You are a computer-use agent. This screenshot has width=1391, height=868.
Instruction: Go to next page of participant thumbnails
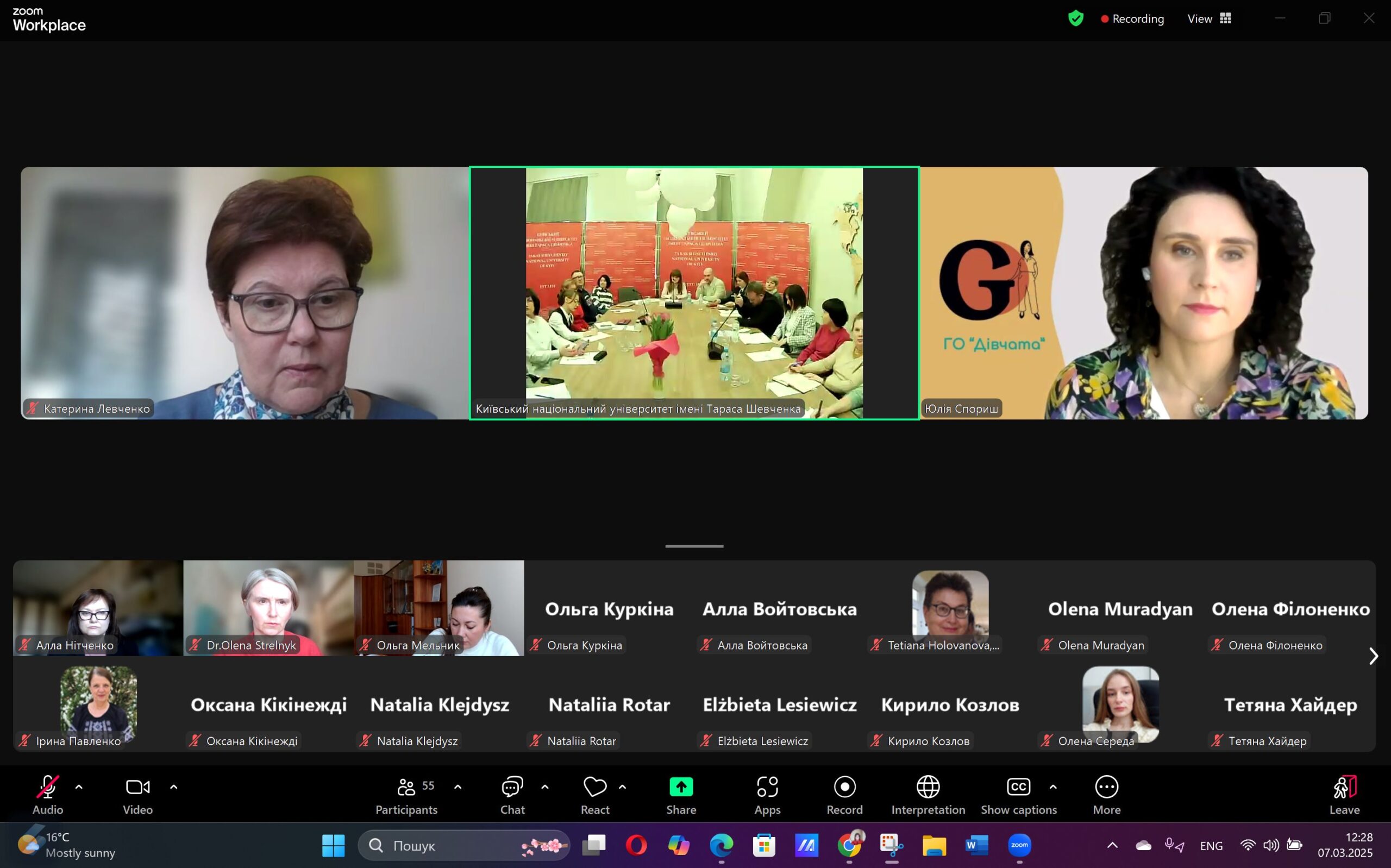click(x=1373, y=656)
